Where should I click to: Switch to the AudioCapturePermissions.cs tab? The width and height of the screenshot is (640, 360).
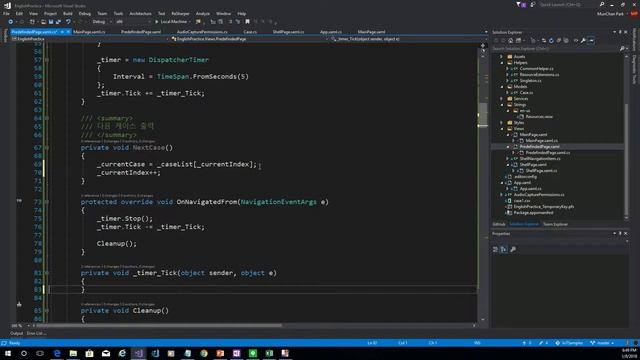click(202, 31)
